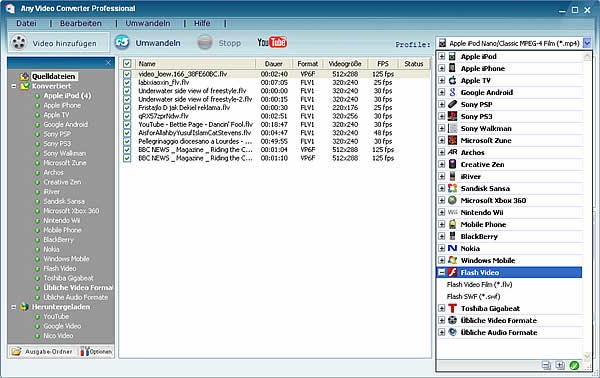
Task: Collapse the Flash Video profile group
Action: tap(442, 272)
